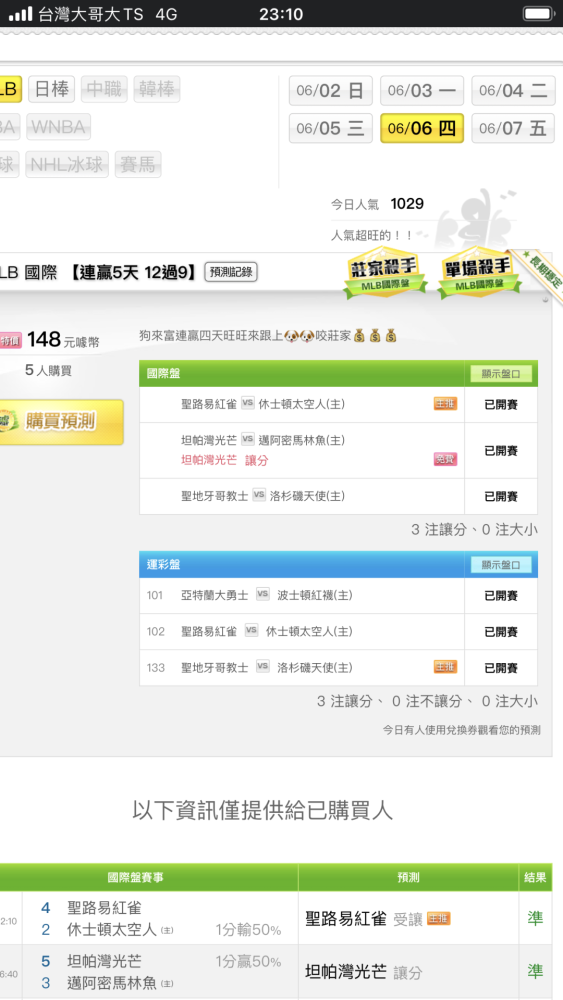
Task: Click VS icon in game 101 row
Action: tap(263, 594)
